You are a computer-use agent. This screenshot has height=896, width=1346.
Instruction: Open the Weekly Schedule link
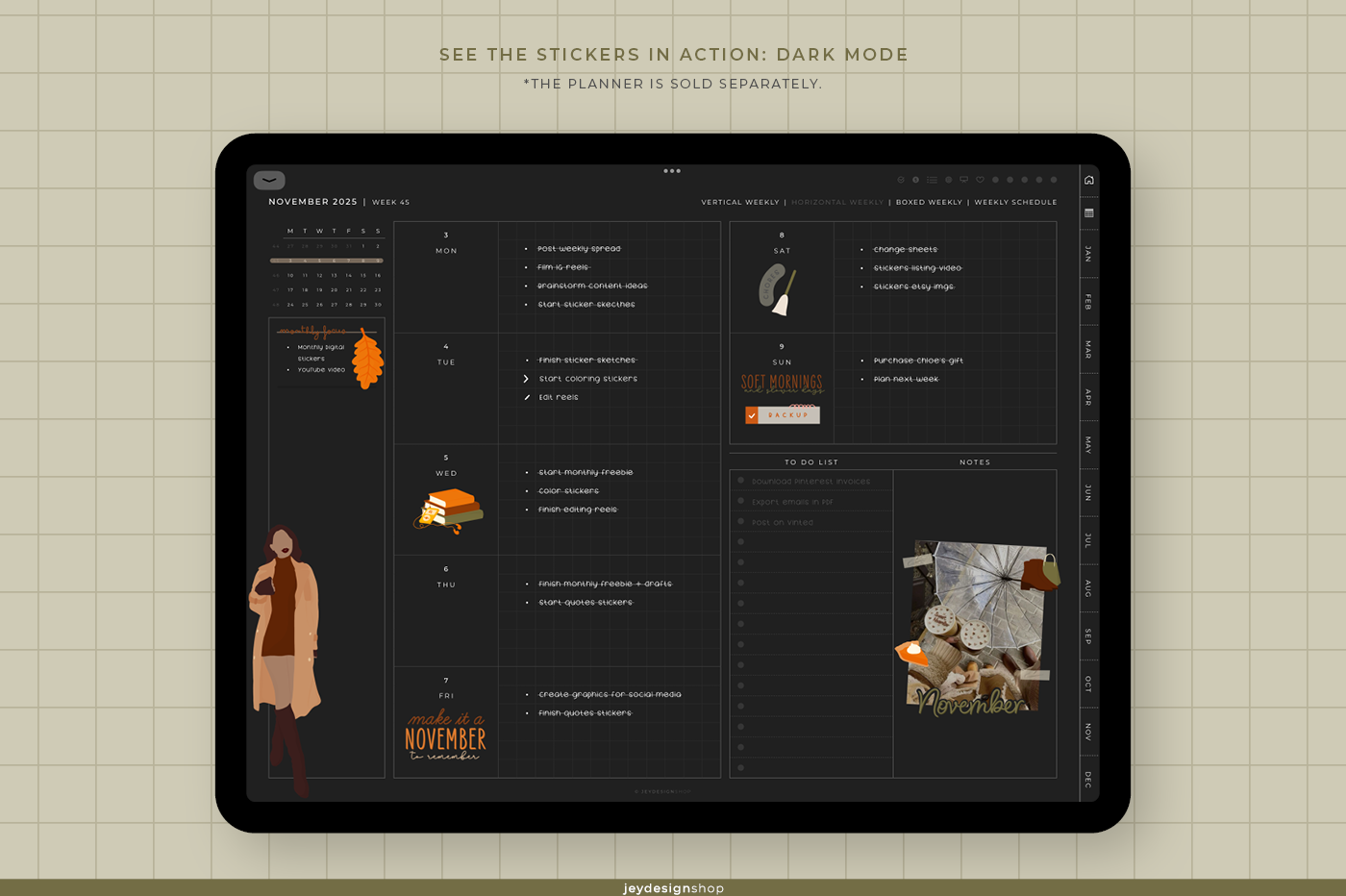tap(1015, 203)
